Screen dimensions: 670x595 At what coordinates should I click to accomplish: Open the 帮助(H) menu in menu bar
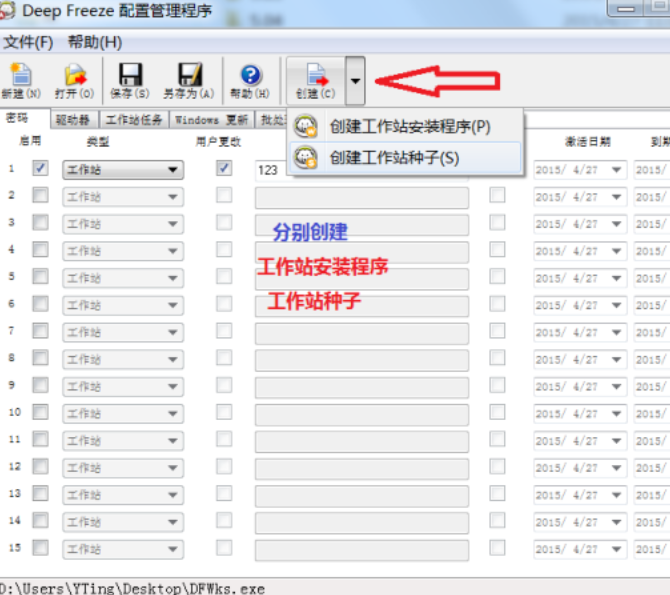[x=95, y=42]
